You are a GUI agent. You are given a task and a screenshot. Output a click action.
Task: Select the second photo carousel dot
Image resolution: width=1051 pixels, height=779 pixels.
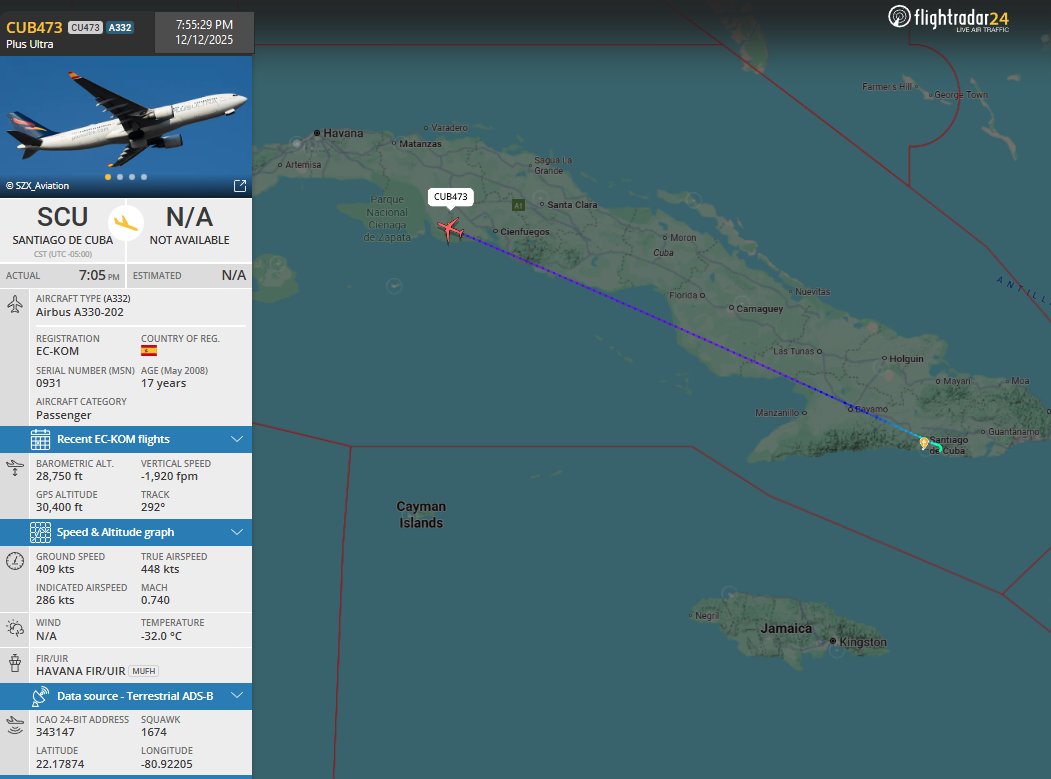click(x=120, y=177)
